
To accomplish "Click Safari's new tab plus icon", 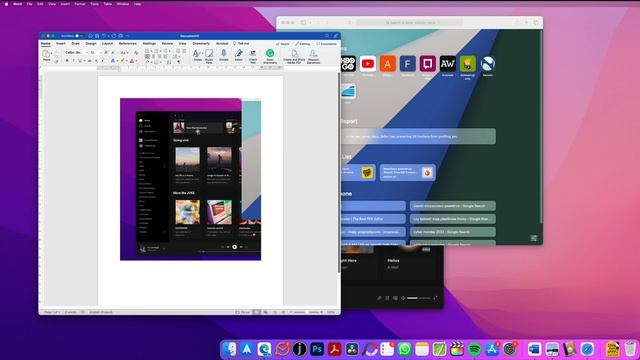I will pyautogui.click(x=527, y=22).
